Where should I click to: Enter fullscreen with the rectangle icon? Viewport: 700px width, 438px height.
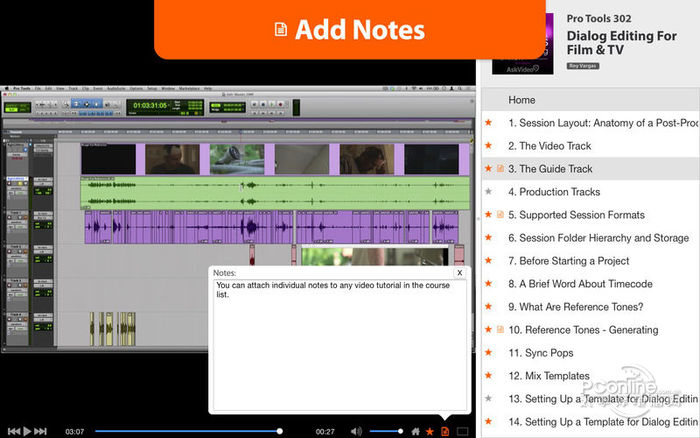click(x=462, y=431)
